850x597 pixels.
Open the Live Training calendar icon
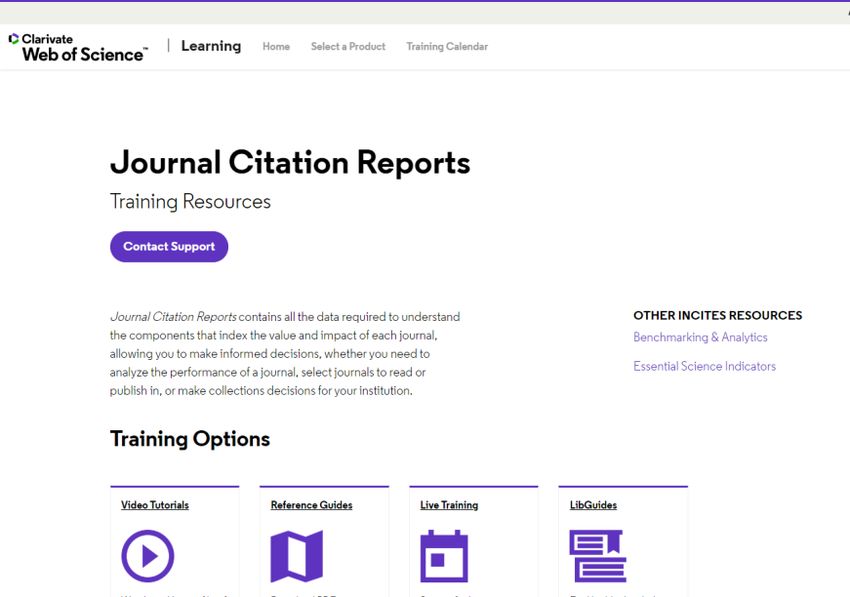click(x=444, y=556)
